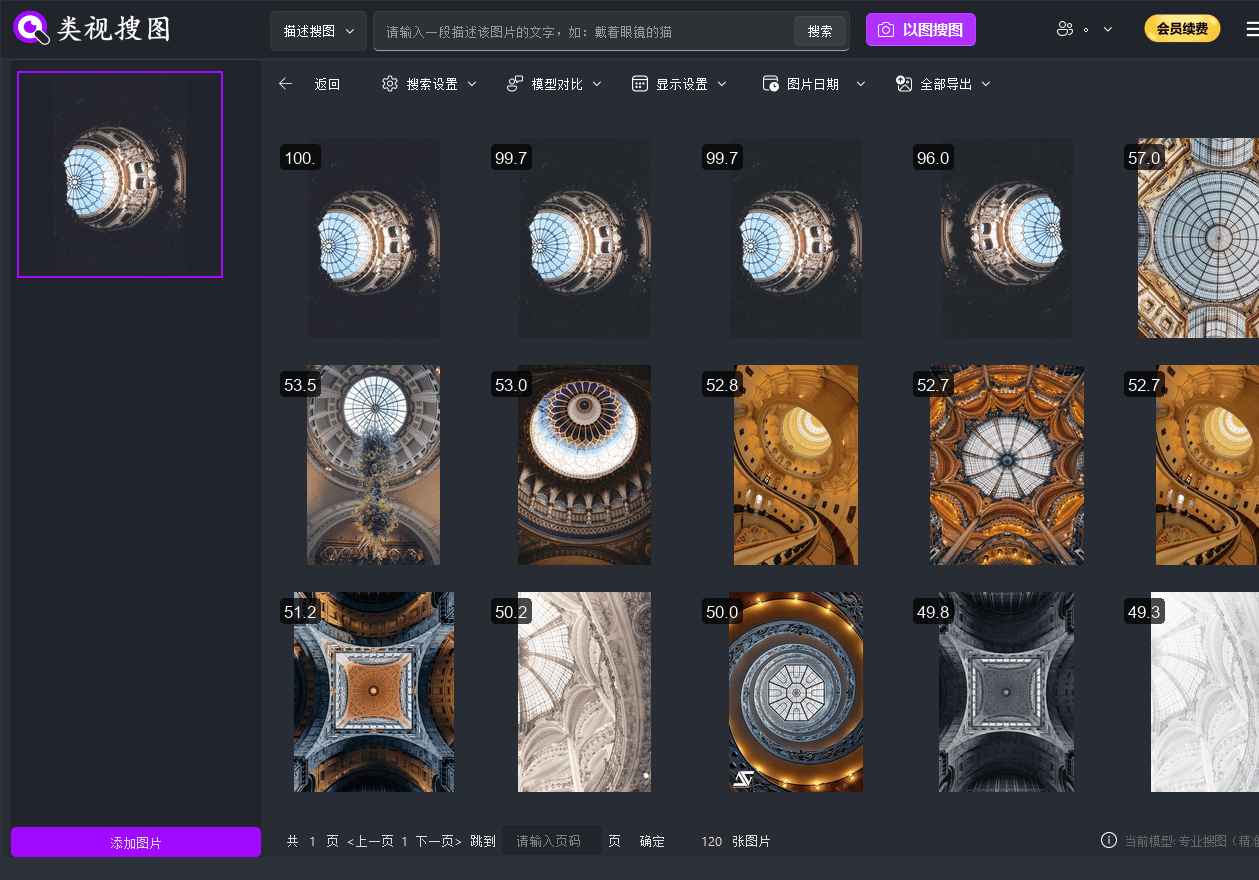Viewport: 1259px width, 880px height.
Task: Click the export all icon
Action: coord(904,84)
